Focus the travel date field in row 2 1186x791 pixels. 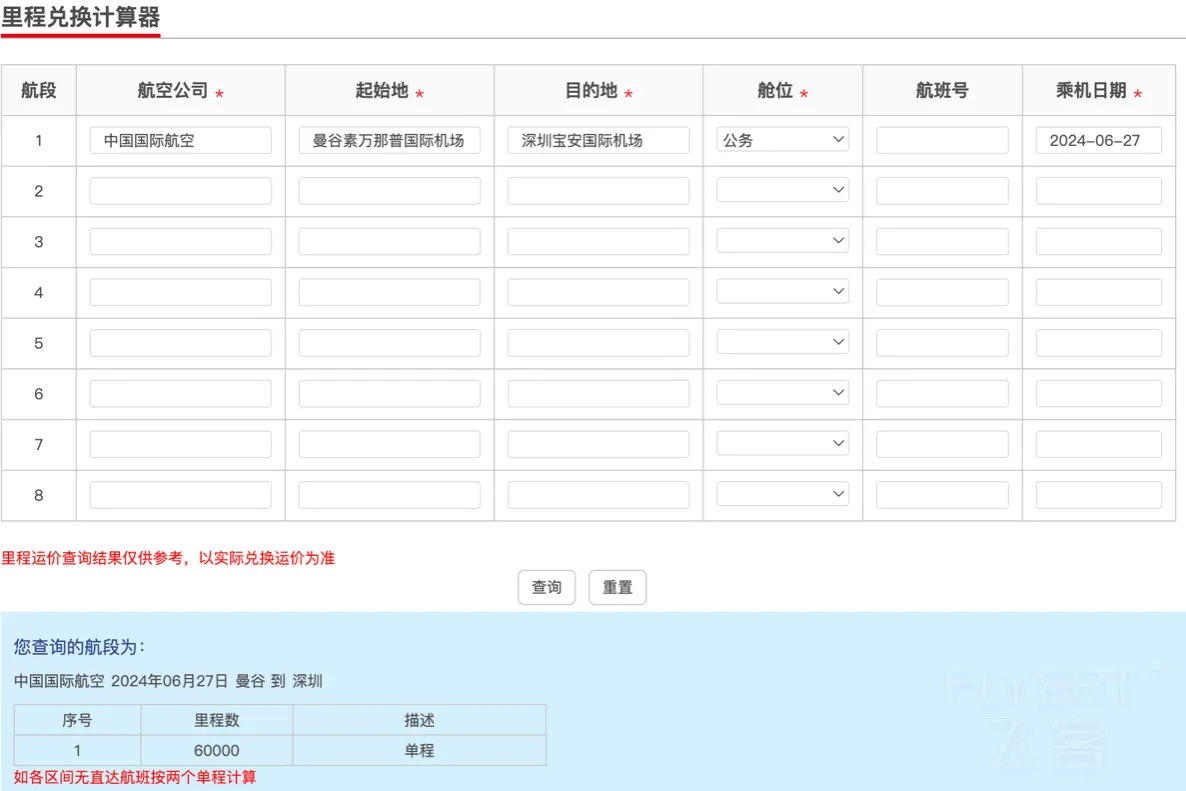coord(1098,191)
